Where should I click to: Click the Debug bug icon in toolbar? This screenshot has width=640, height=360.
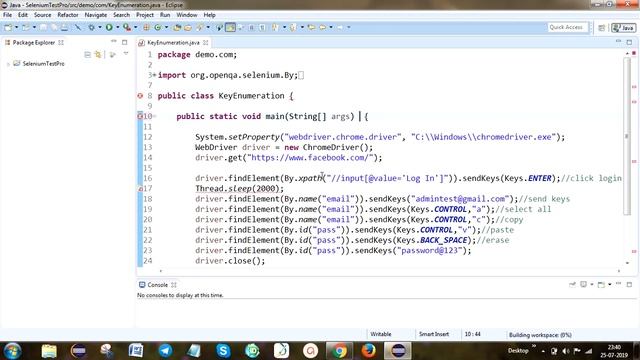tap(91, 27)
